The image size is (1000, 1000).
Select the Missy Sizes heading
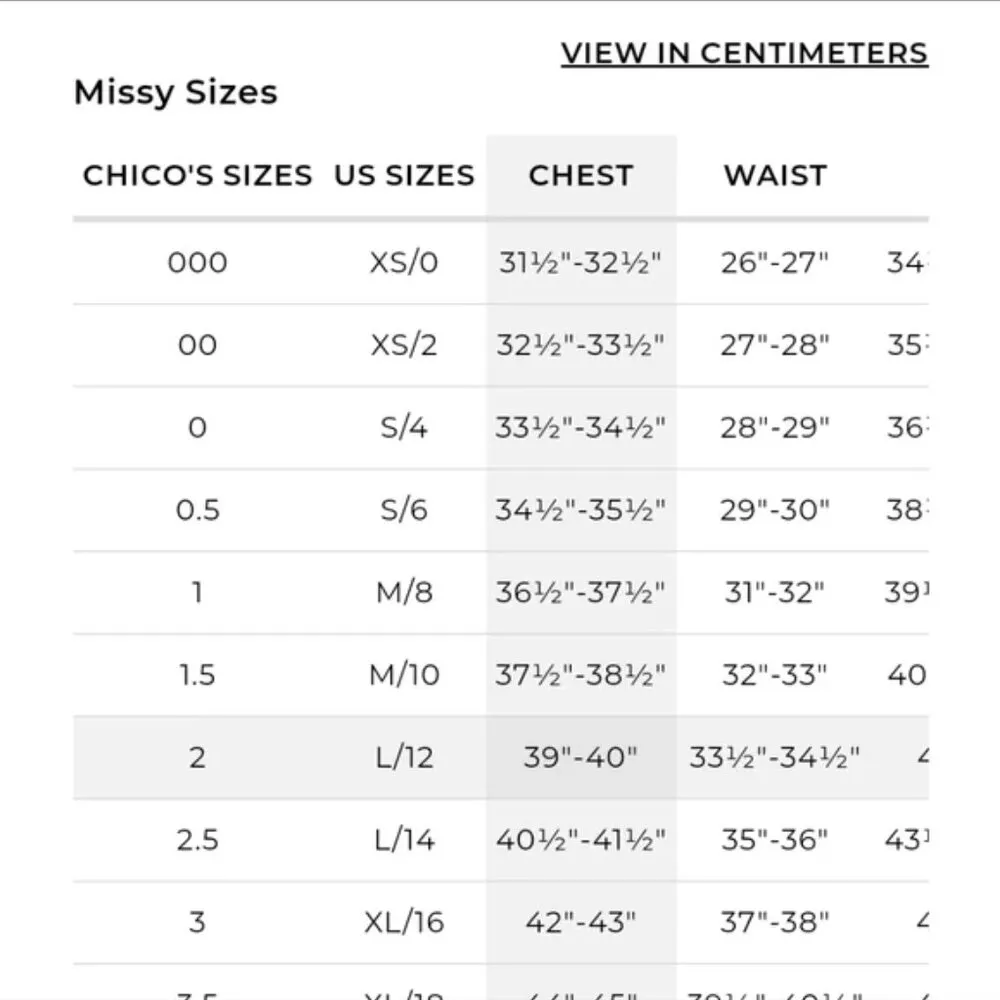(x=175, y=93)
